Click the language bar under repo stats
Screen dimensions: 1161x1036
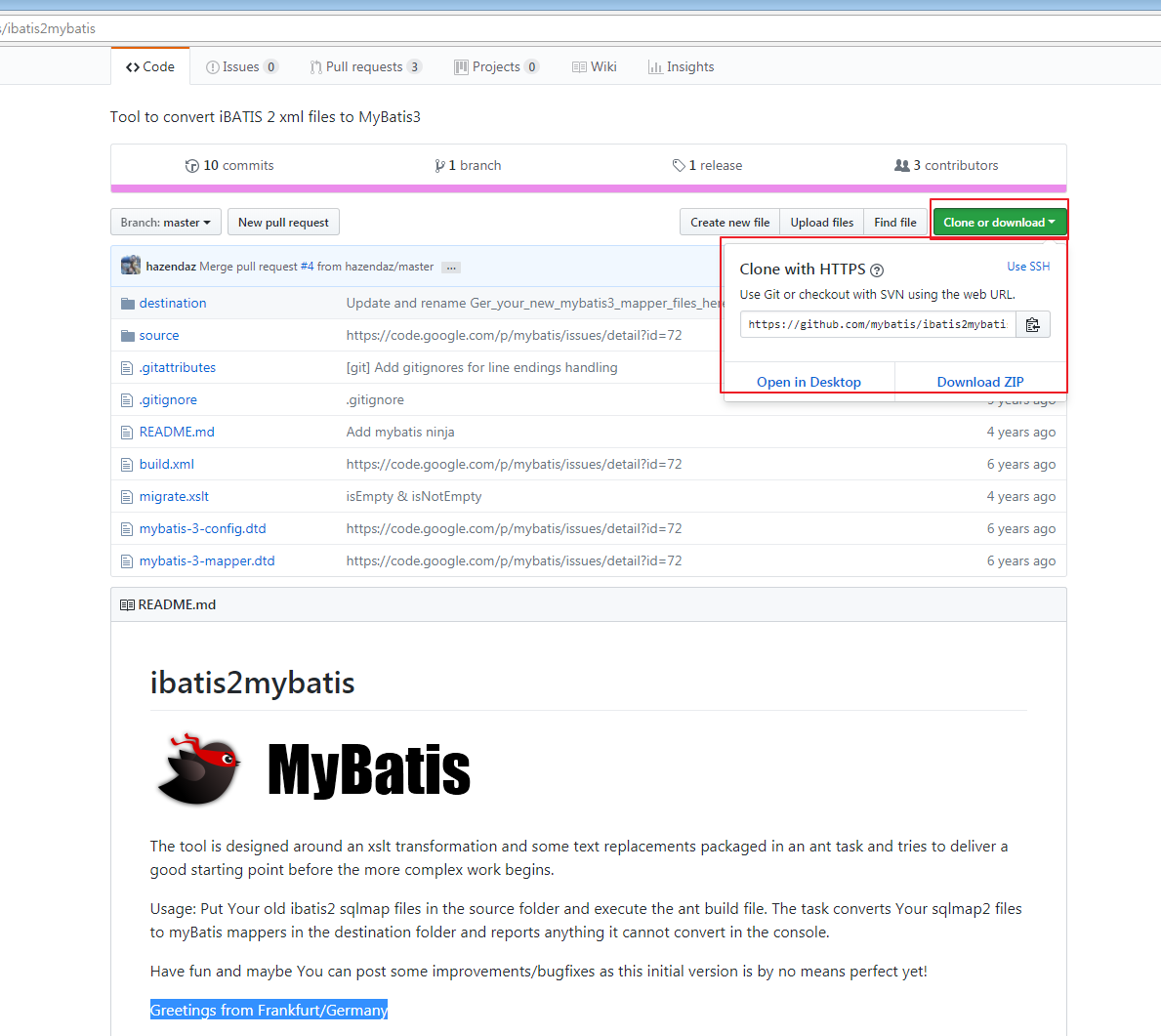point(589,188)
